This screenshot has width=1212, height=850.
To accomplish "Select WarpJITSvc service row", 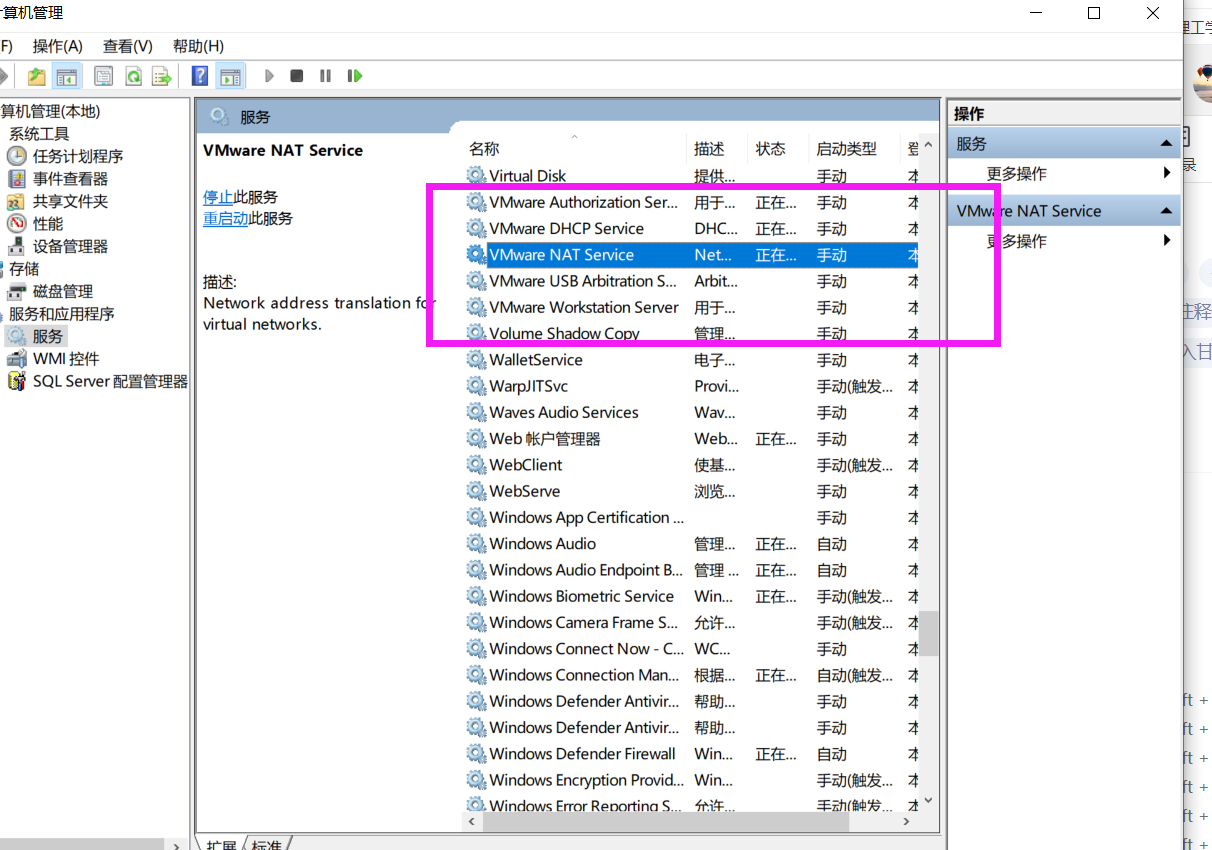I will click(691, 386).
